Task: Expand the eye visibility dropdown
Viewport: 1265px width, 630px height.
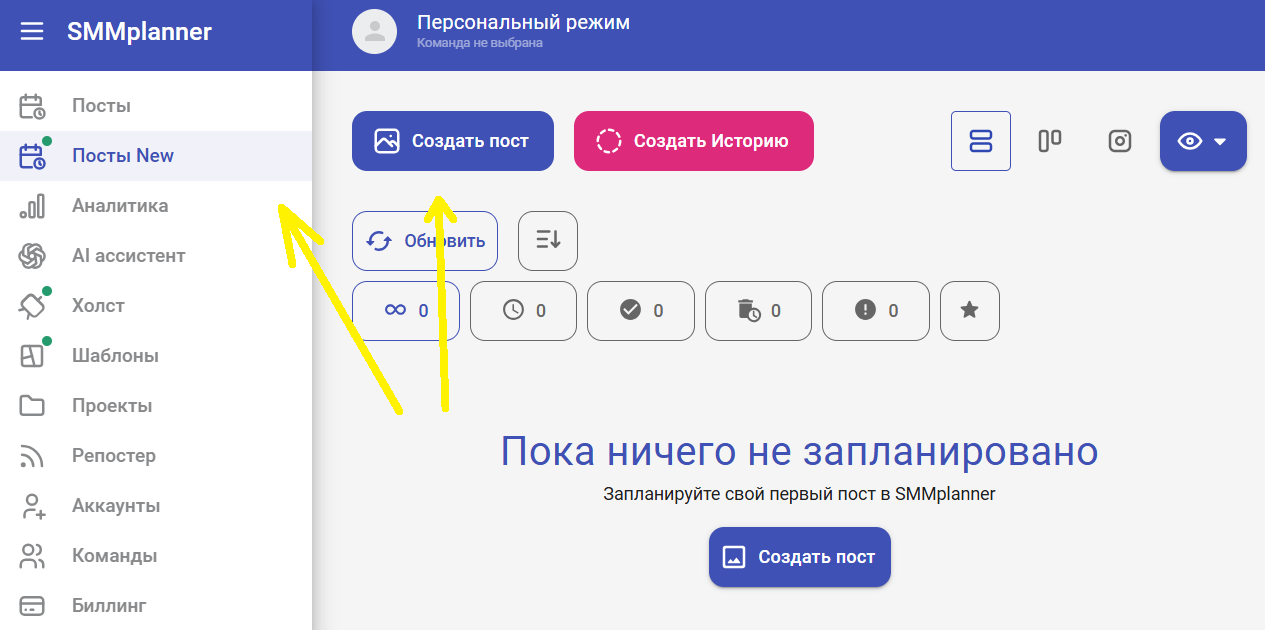Action: click(x=1203, y=141)
